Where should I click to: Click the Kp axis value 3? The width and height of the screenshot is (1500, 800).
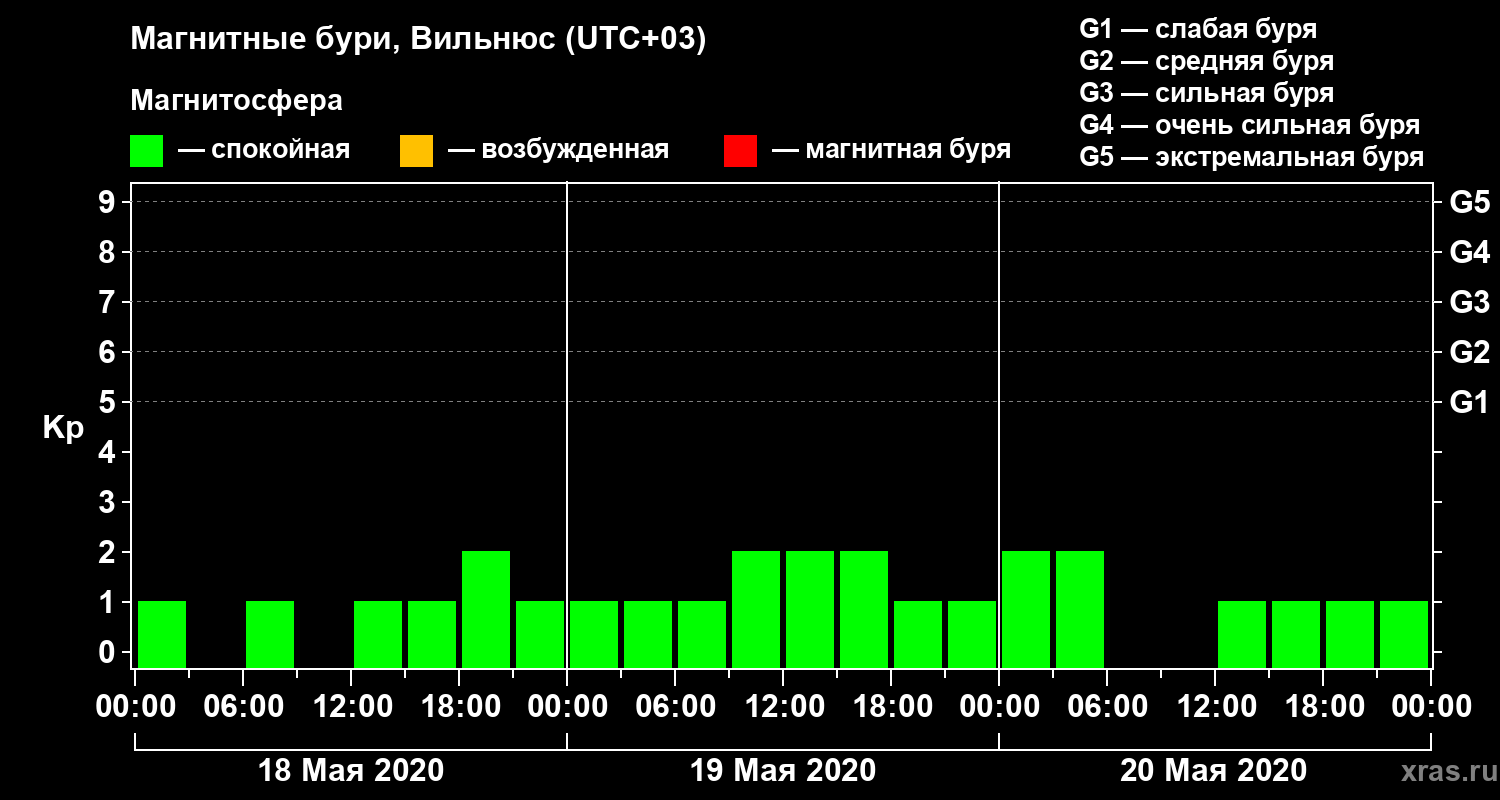pos(109,502)
